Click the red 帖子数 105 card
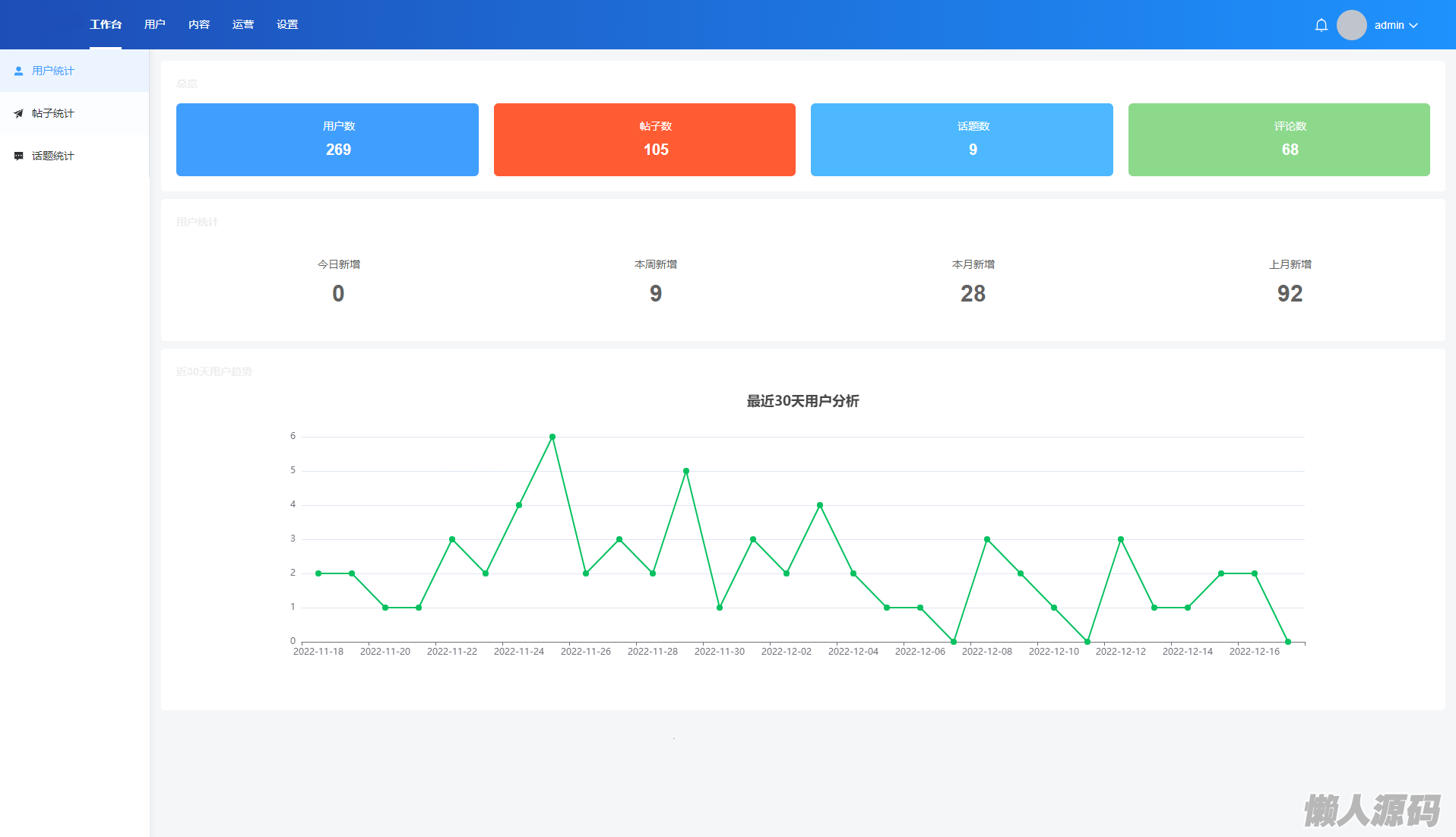This screenshot has height=837, width=1456. [644, 140]
